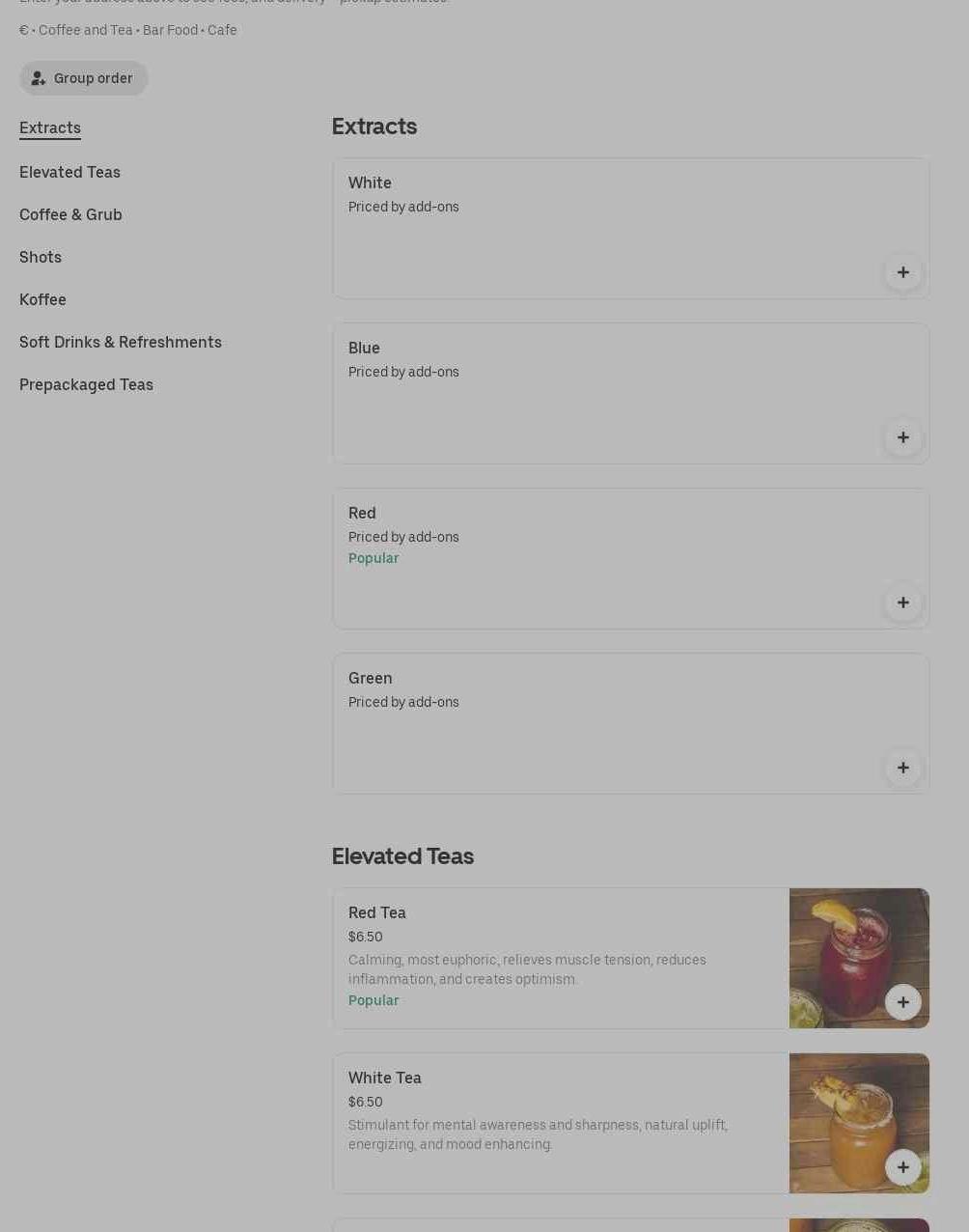The image size is (969, 1232).
Task: Navigate to Soft Drinks & Refreshments
Action: [x=121, y=342]
